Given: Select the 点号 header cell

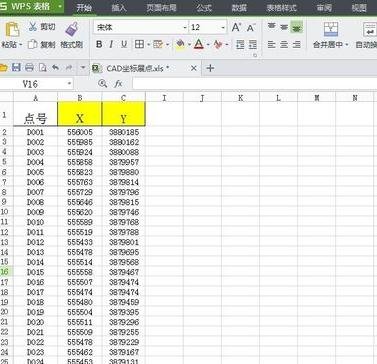Looking at the screenshot, I should click(35, 114).
